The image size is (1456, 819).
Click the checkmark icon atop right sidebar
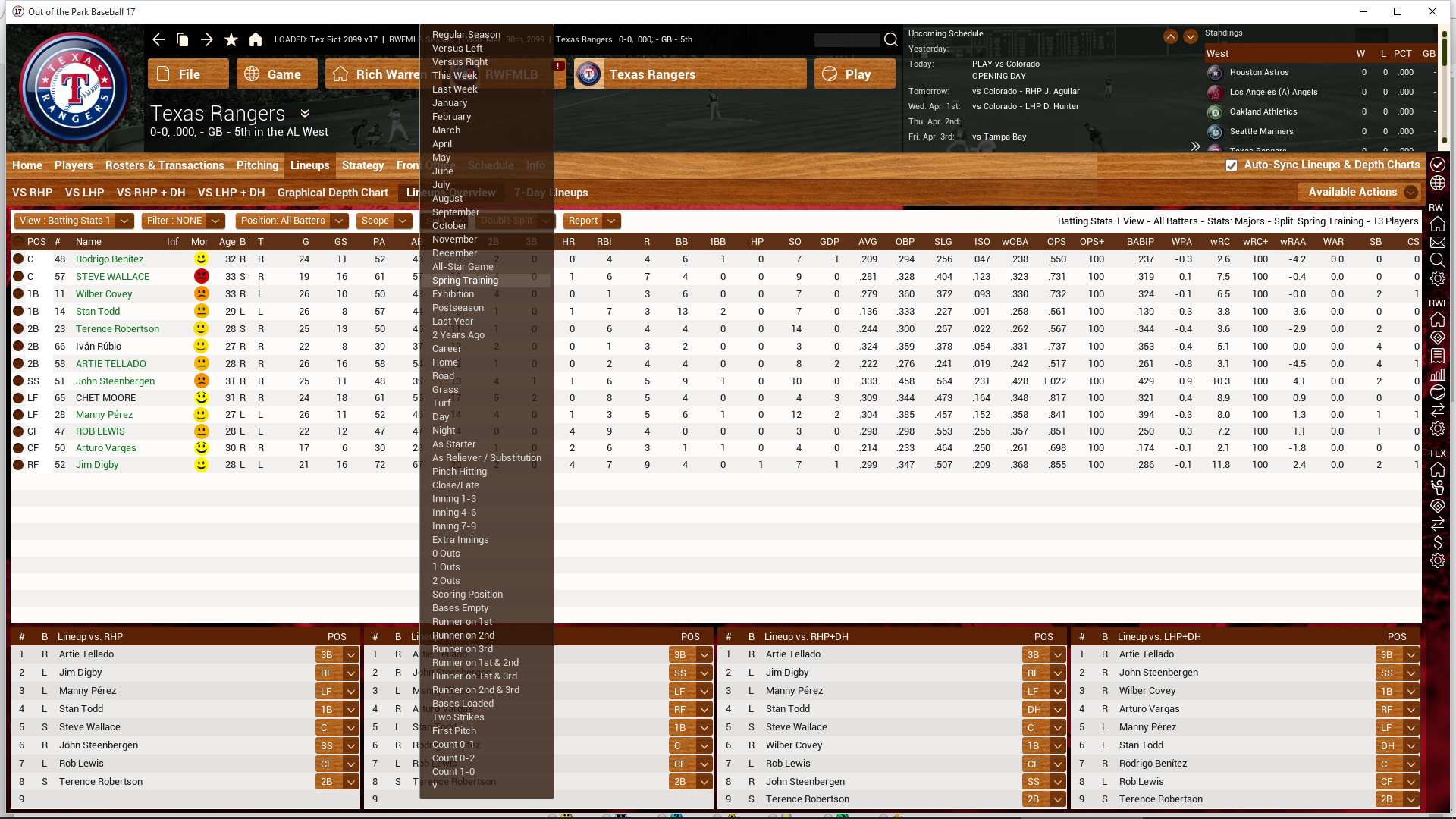(x=1437, y=165)
